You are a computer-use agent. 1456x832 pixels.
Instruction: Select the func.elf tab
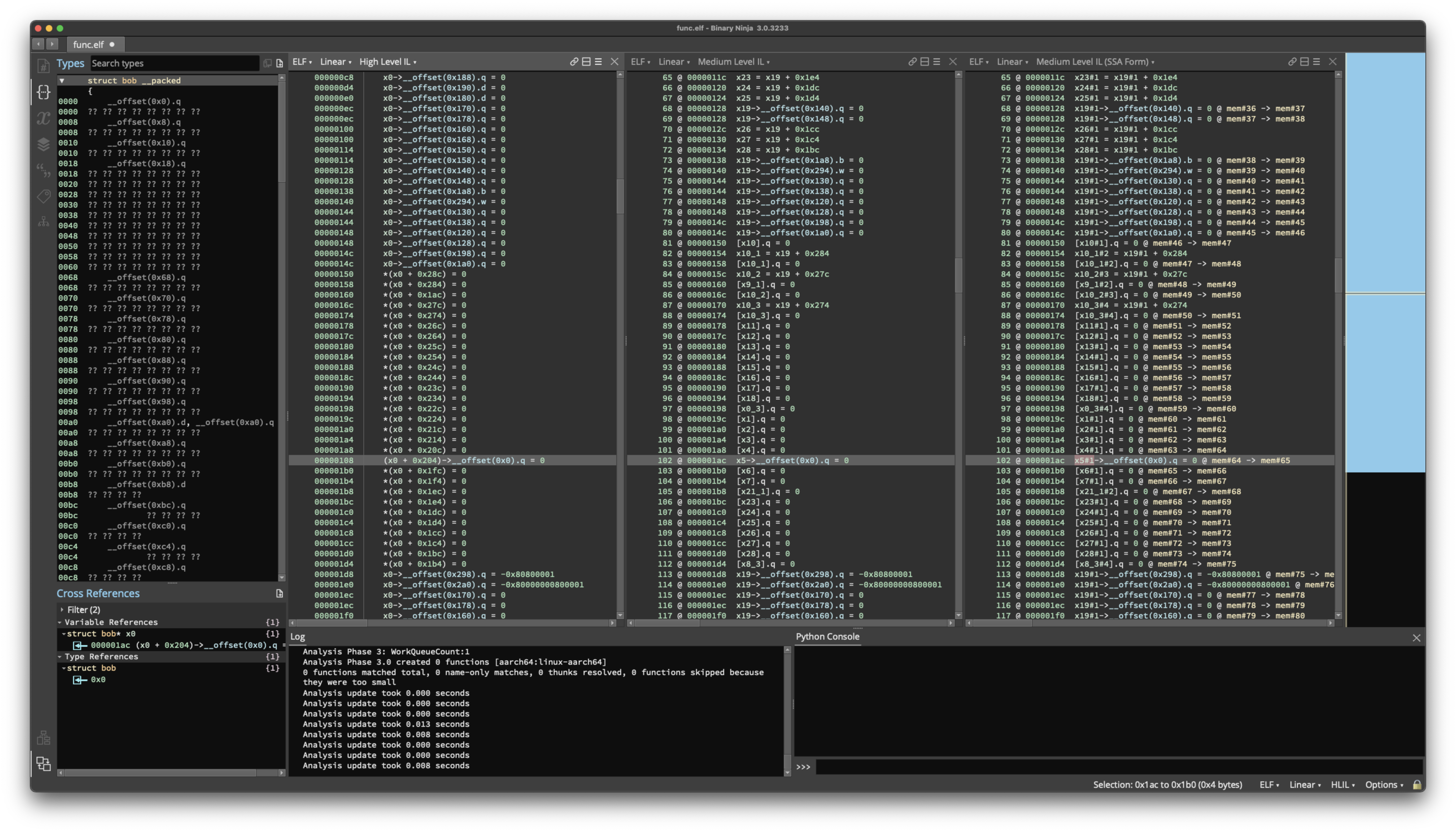[89, 44]
